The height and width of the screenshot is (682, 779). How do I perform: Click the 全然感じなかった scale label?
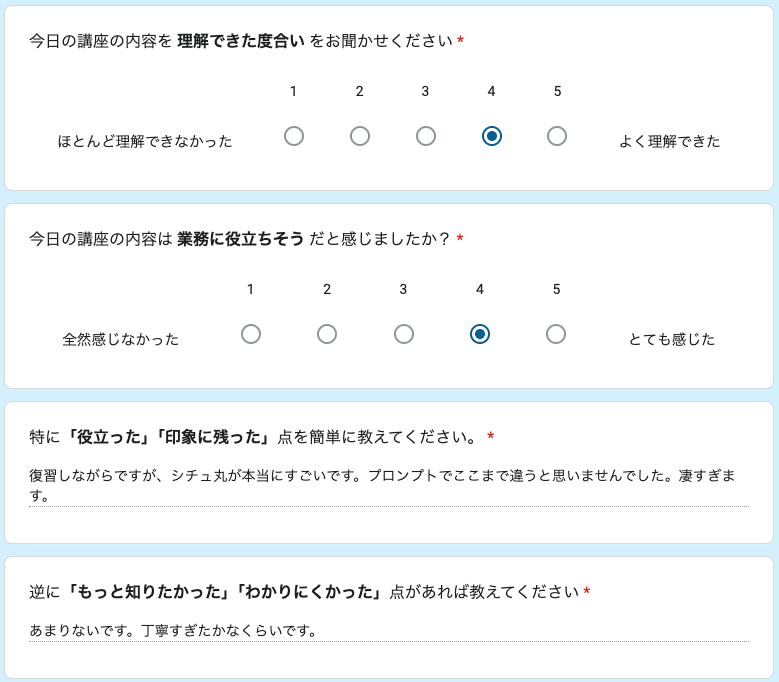point(121,339)
